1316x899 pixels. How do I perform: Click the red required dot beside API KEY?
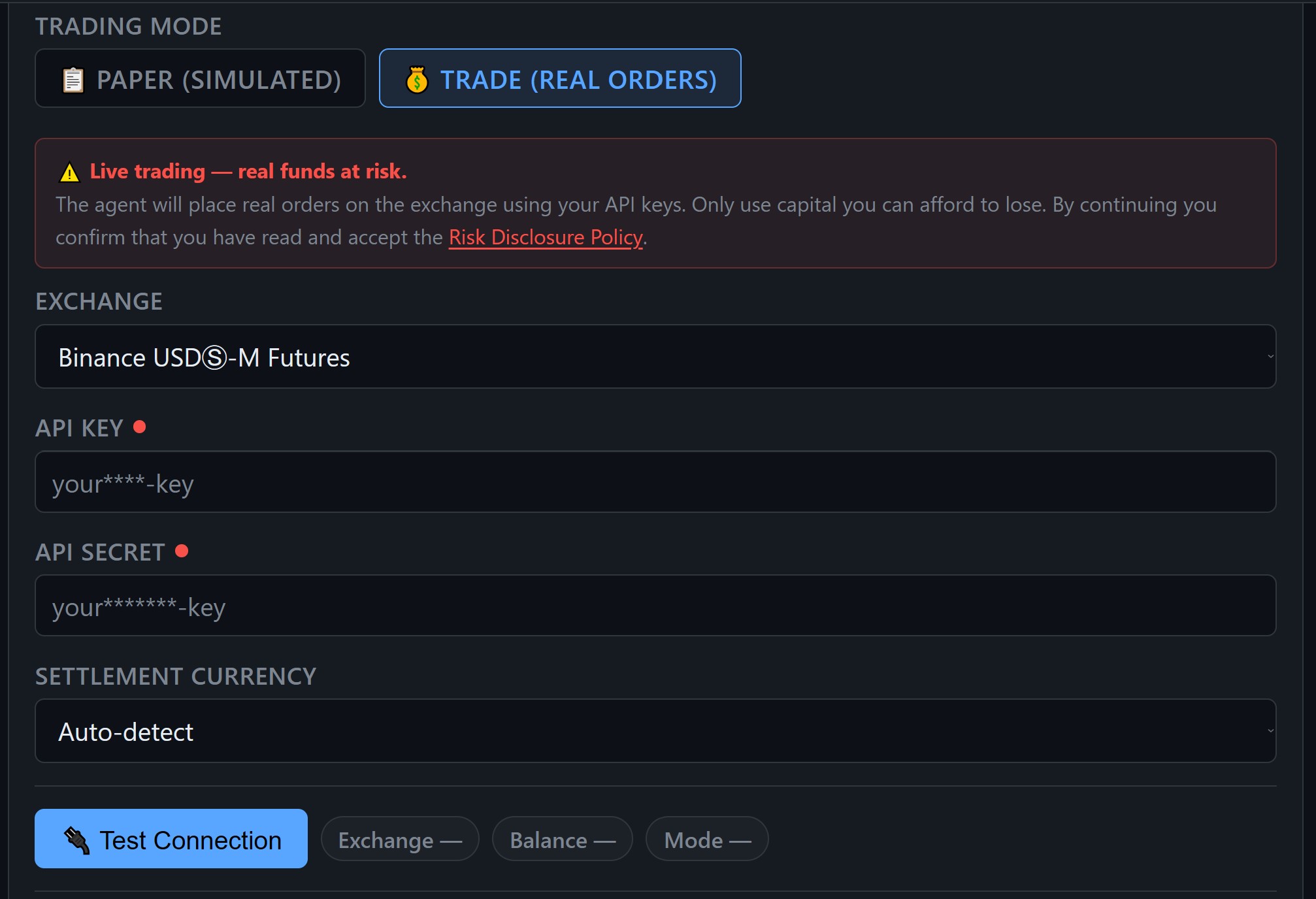click(x=140, y=427)
